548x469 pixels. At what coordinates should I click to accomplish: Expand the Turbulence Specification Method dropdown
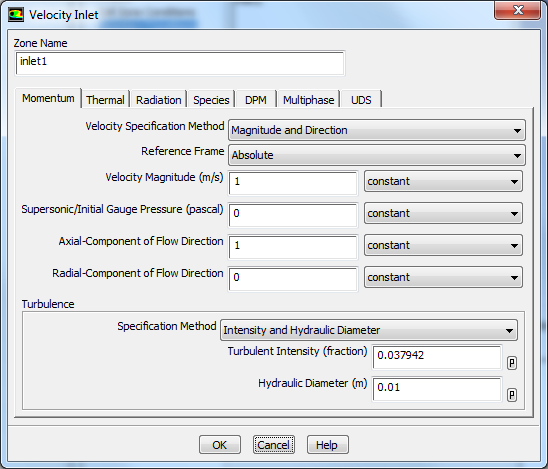(x=369, y=330)
